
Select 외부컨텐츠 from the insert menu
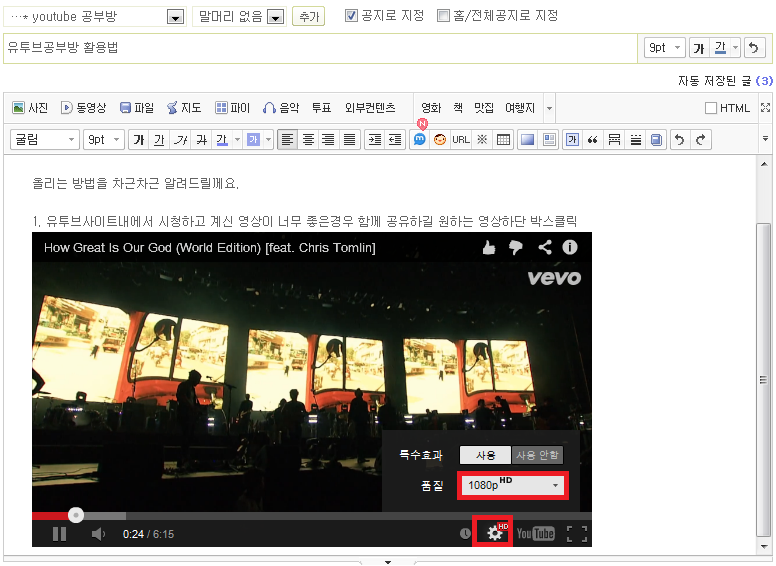370,108
